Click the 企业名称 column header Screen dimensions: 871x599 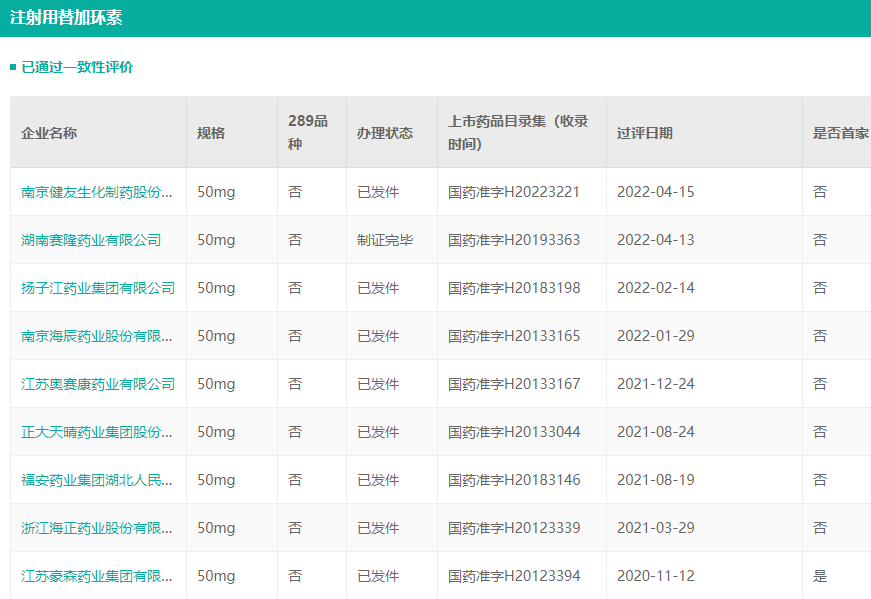(x=49, y=133)
